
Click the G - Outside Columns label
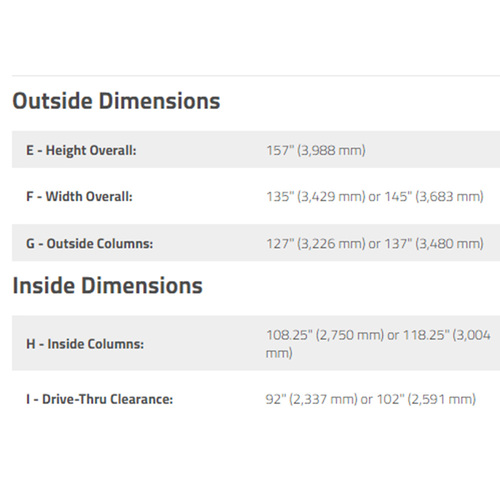click(x=89, y=243)
